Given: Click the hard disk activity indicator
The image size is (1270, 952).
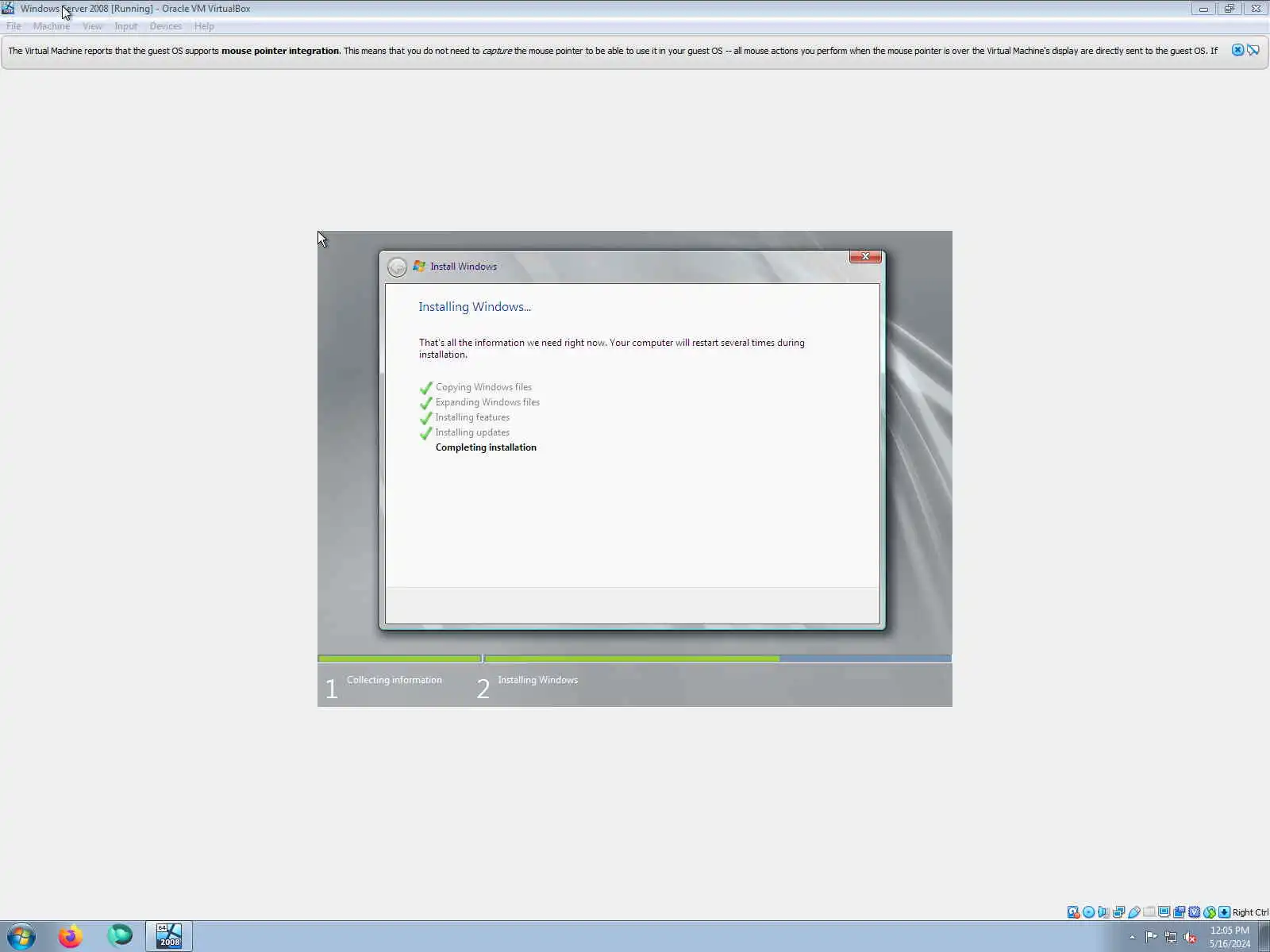Looking at the screenshot, I should point(1073,912).
